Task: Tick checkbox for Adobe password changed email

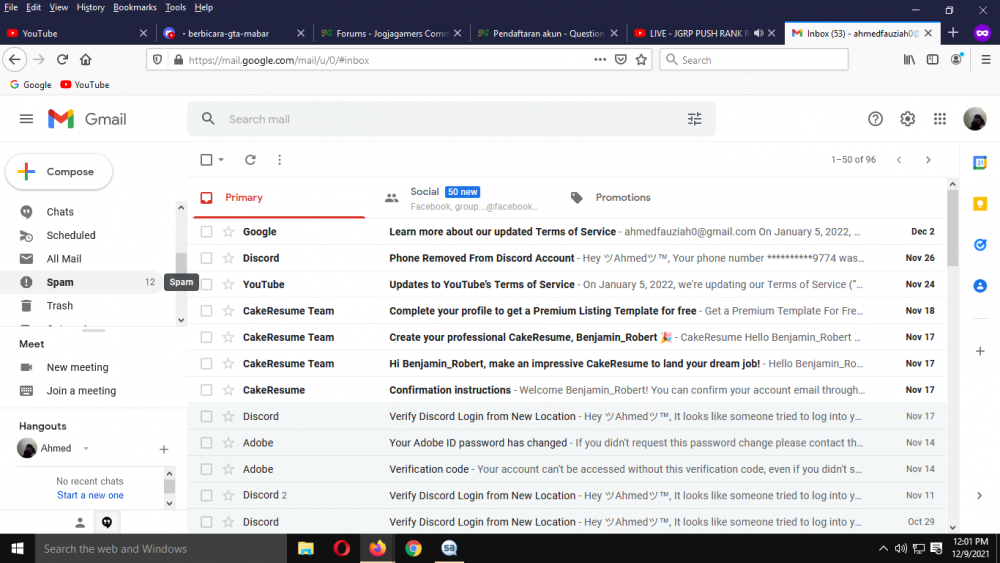Action: pyautogui.click(x=206, y=442)
